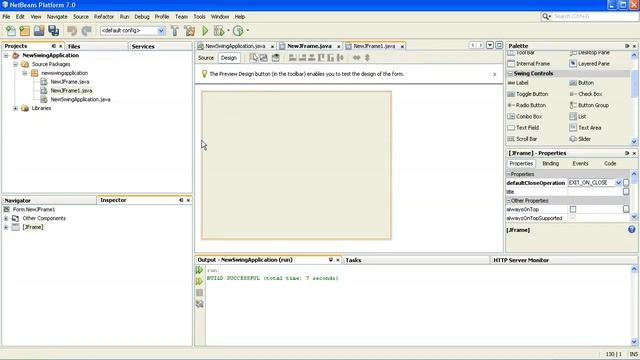Click the ellipsis button for defaultCloseOperation

626,183
